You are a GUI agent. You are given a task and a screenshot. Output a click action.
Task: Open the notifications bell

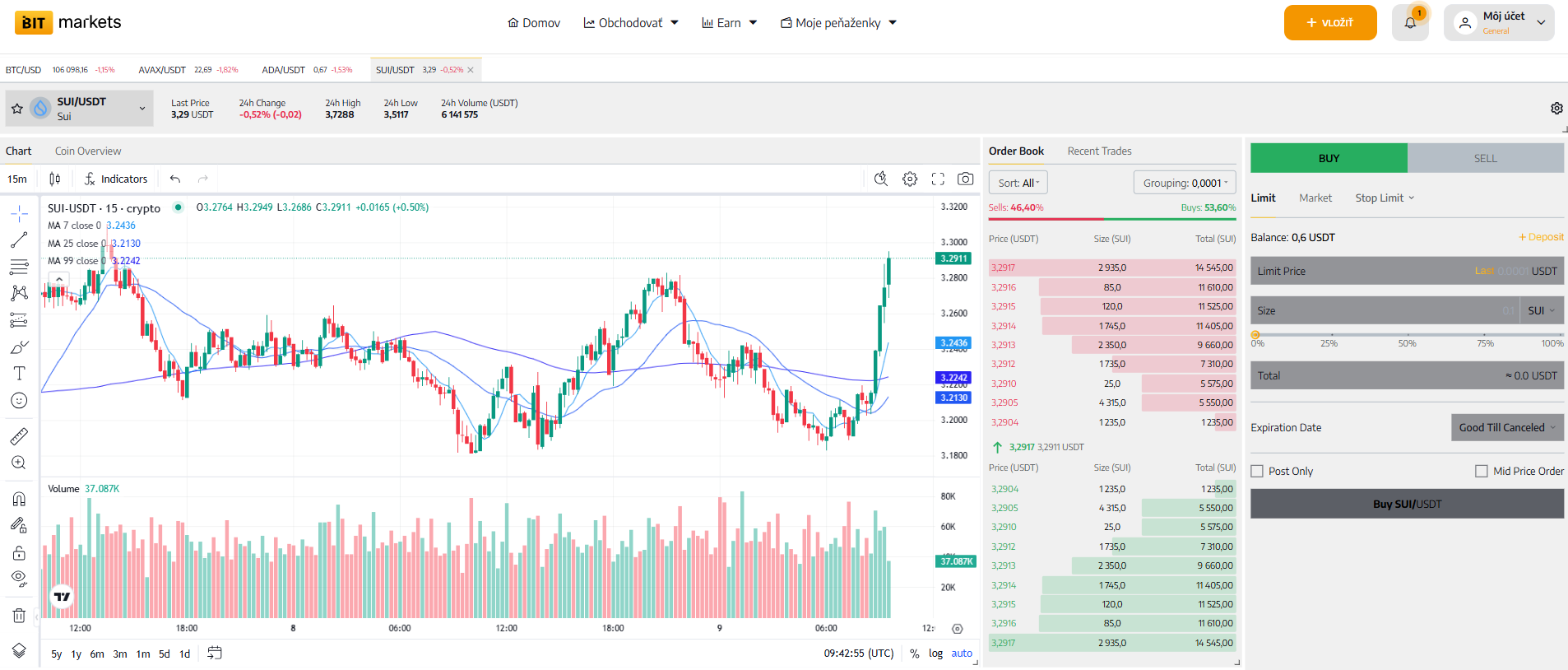coord(1410,23)
